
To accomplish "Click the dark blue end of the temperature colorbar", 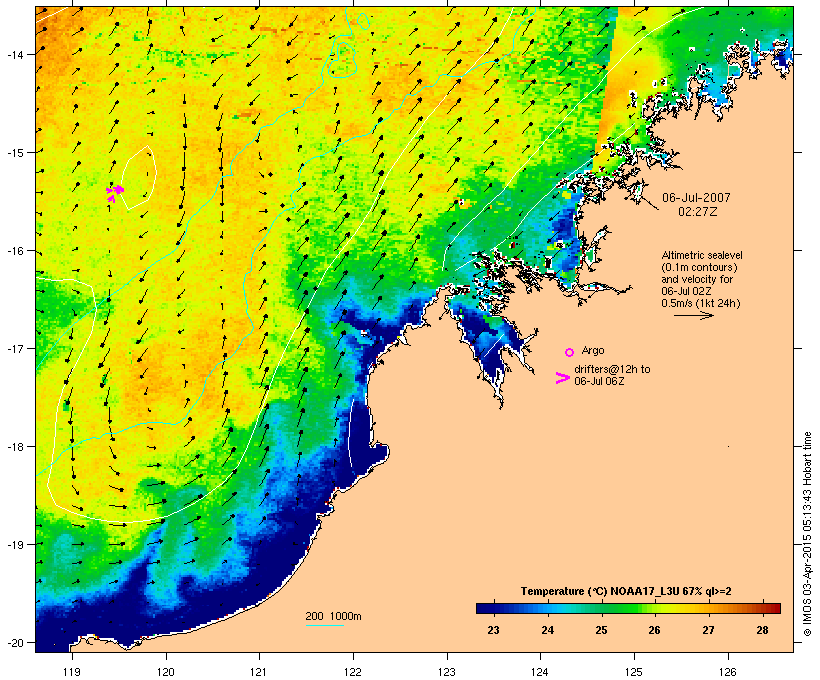I will tap(486, 608).
